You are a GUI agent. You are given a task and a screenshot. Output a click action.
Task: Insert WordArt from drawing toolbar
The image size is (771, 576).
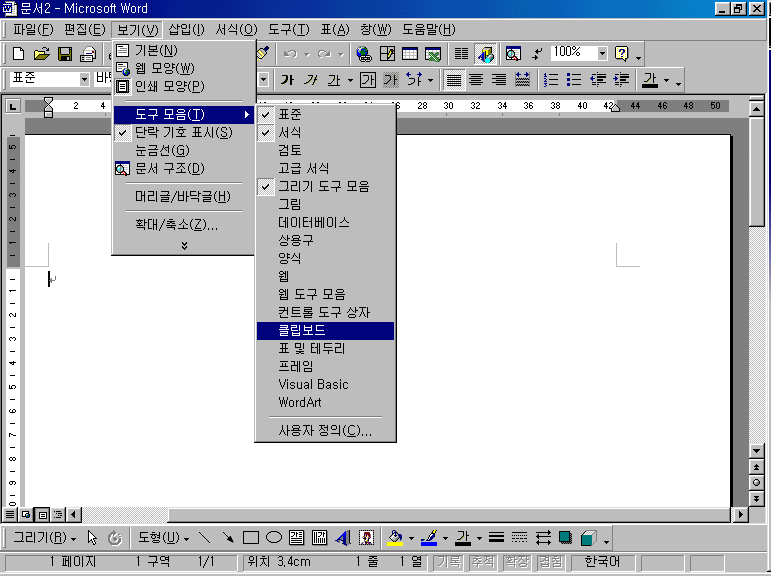(x=343, y=538)
